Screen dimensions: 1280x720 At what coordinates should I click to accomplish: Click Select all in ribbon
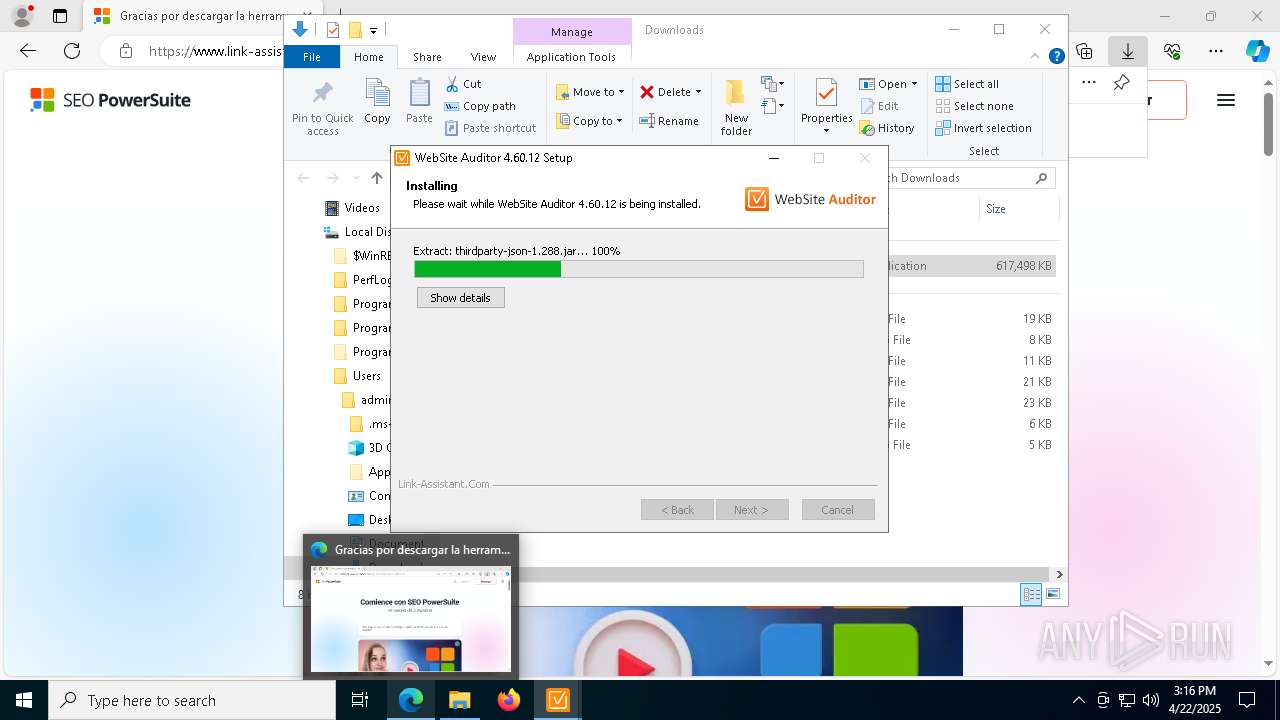pos(967,84)
